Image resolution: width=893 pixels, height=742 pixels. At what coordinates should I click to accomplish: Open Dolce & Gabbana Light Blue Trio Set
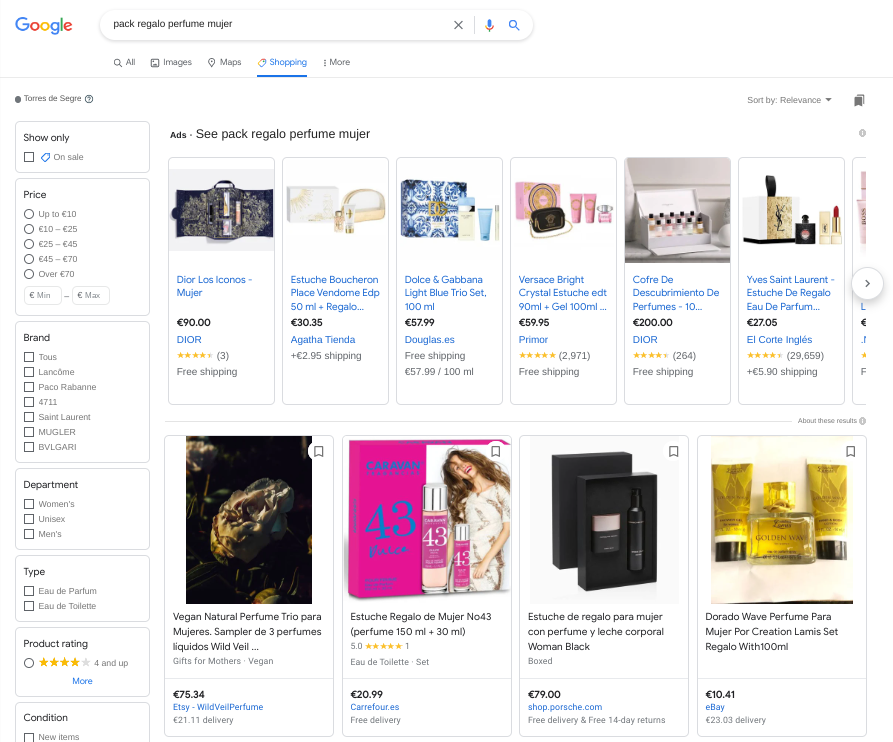pyautogui.click(x=445, y=293)
